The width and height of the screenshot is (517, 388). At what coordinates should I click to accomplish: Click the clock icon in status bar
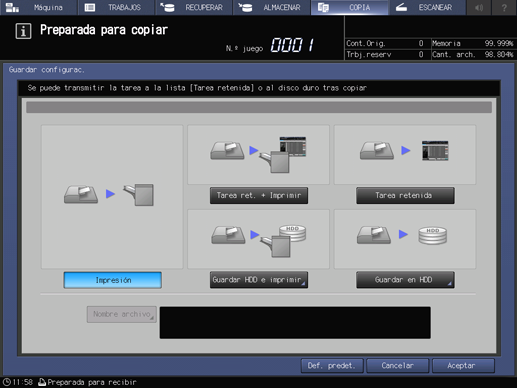[7, 382]
